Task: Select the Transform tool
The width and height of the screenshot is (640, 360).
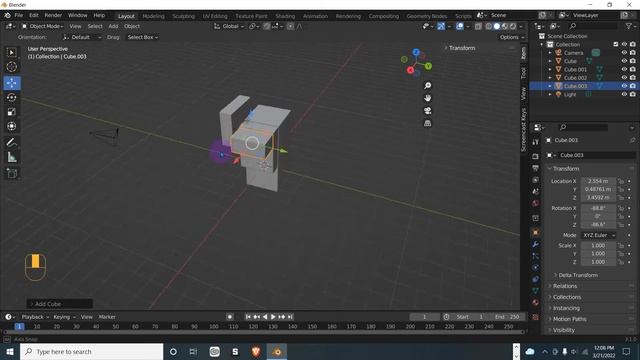Action: tap(11, 126)
